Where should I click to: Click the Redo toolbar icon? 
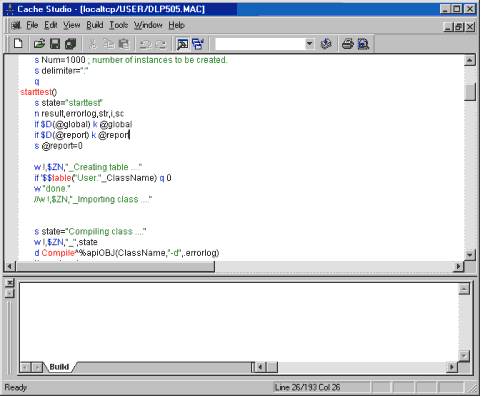click(161, 44)
